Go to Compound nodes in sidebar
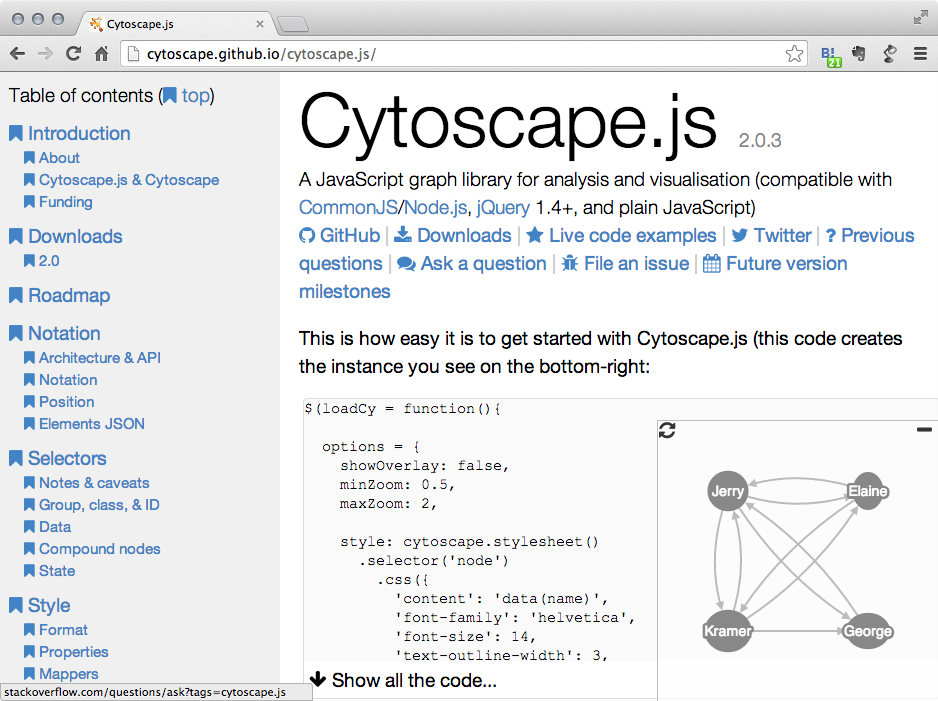 point(99,549)
